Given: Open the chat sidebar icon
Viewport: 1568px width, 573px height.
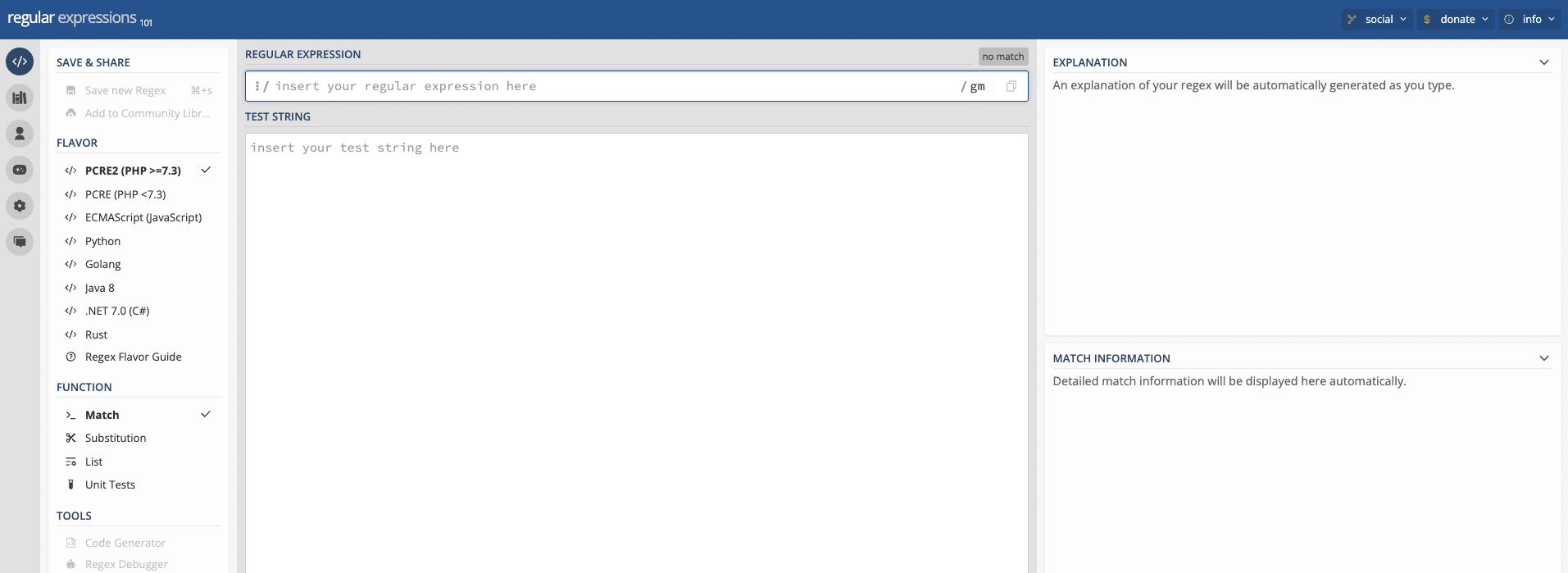Looking at the screenshot, I should [20, 242].
